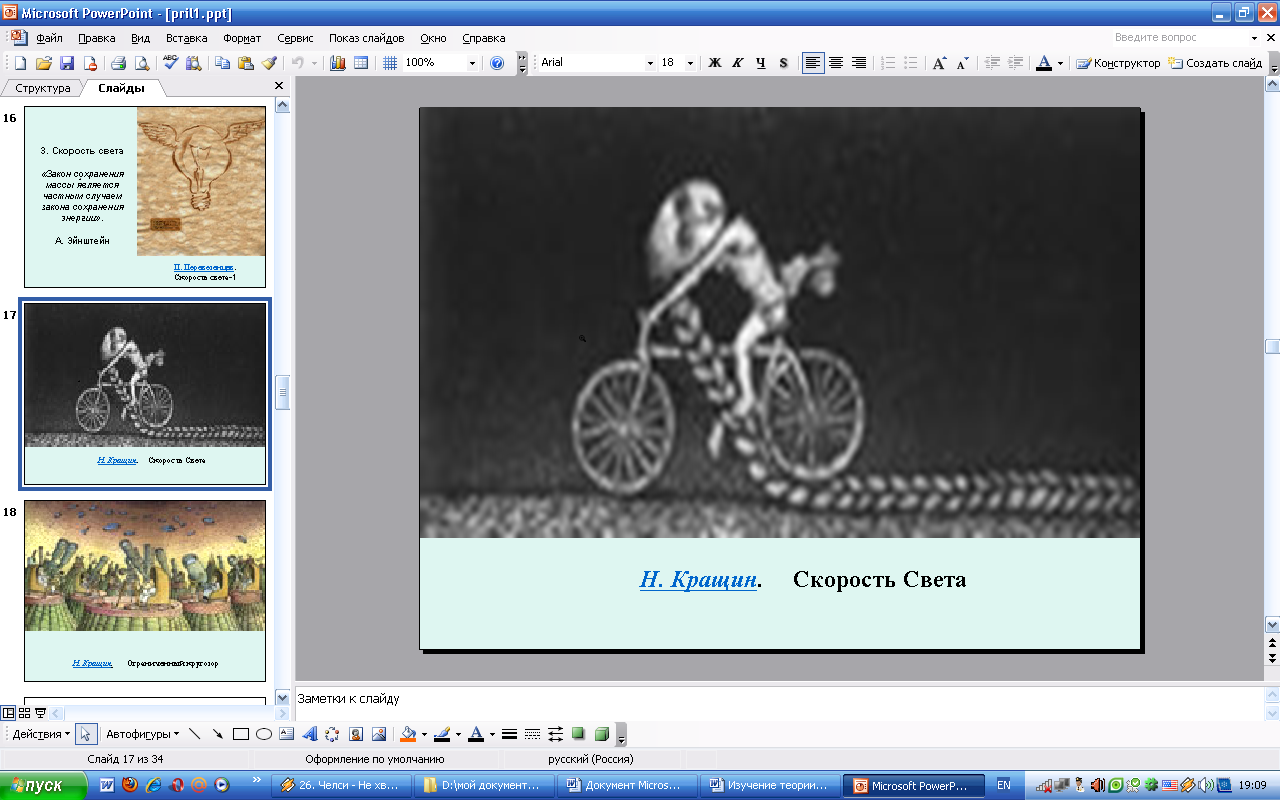This screenshot has width=1280, height=800.
Task: Switch to the Структура tab
Action: pos(43,88)
